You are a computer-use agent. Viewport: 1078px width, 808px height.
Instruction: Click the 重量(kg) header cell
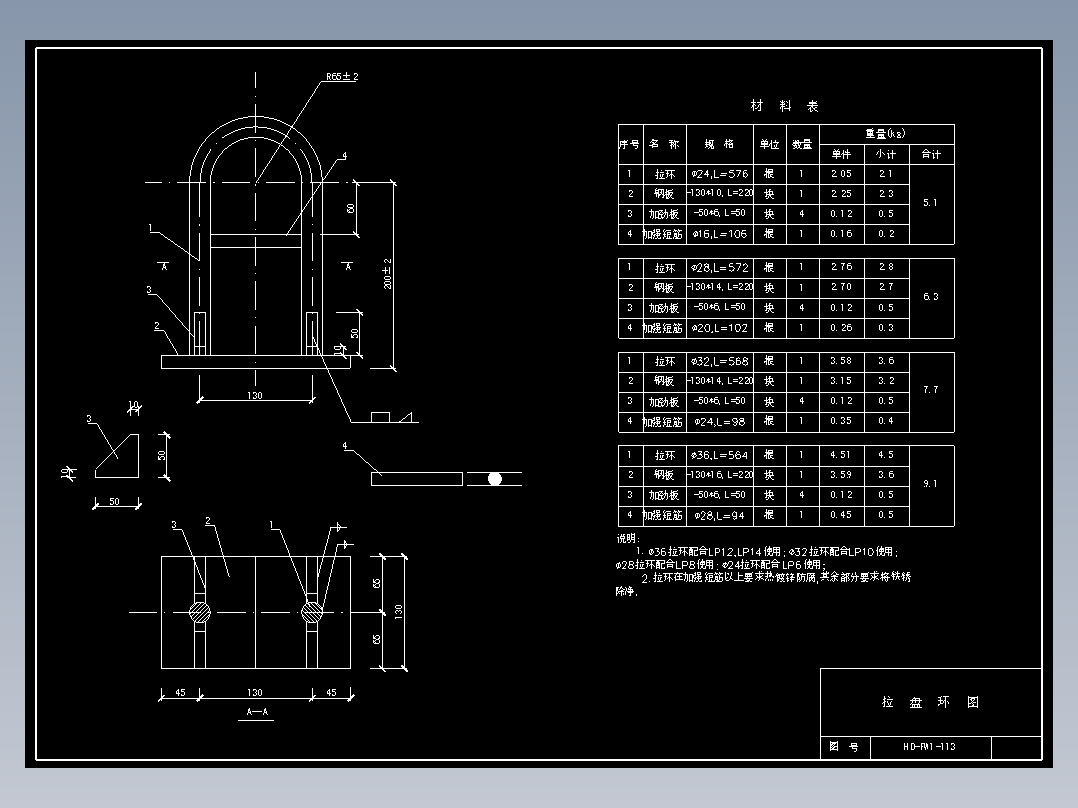(886, 134)
